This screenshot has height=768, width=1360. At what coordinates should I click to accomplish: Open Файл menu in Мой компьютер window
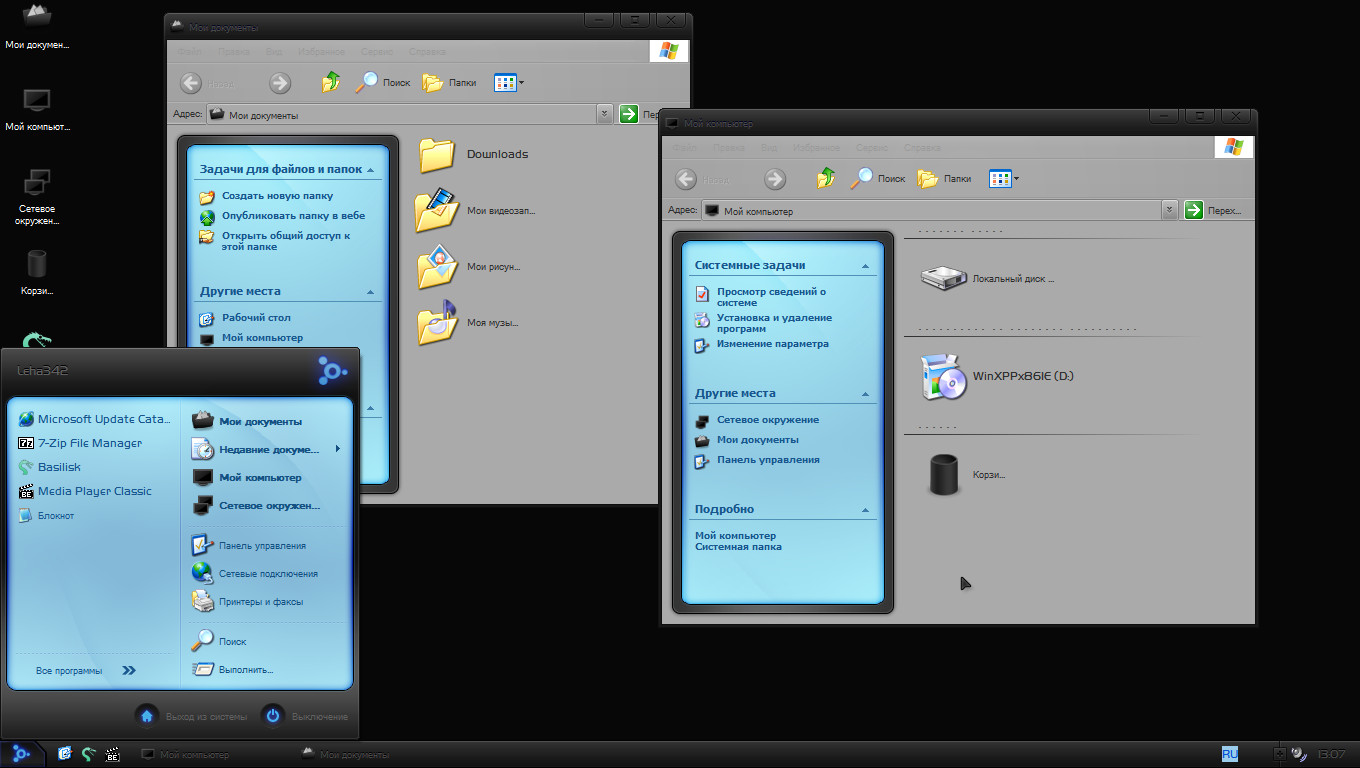pos(686,147)
